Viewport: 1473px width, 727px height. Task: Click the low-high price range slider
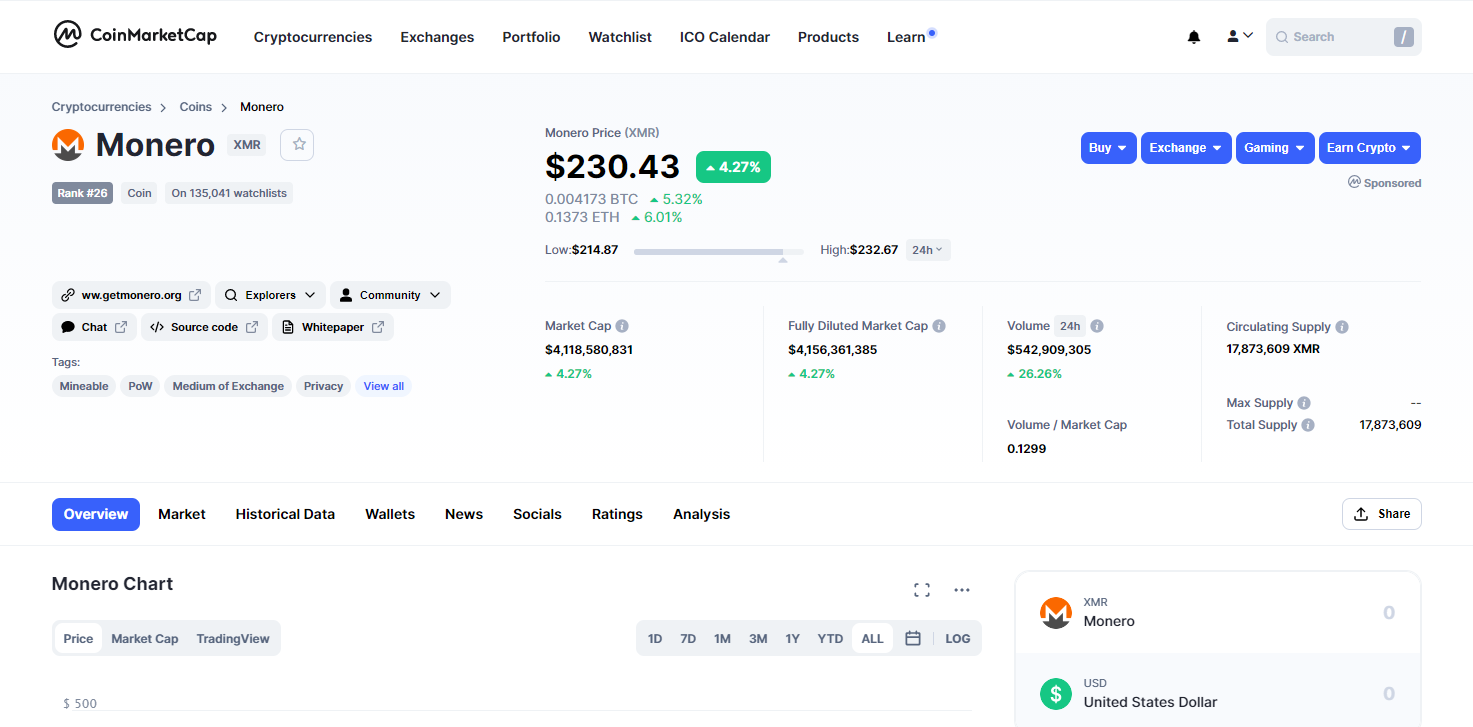(718, 252)
